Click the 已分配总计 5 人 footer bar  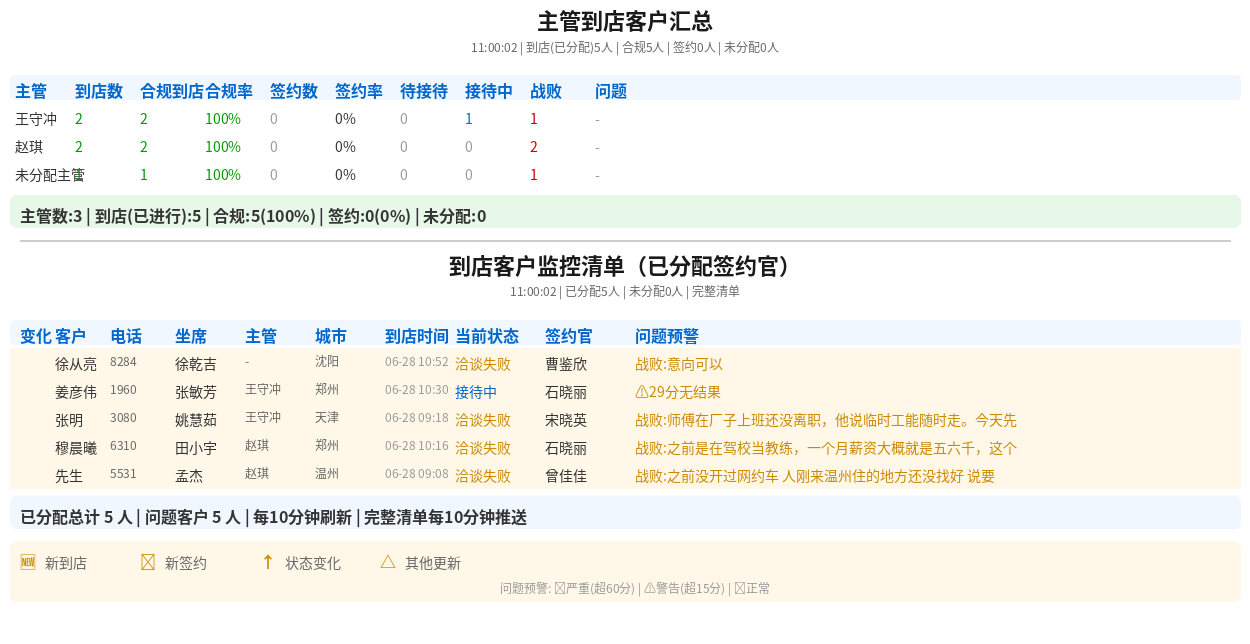(625, 513)
